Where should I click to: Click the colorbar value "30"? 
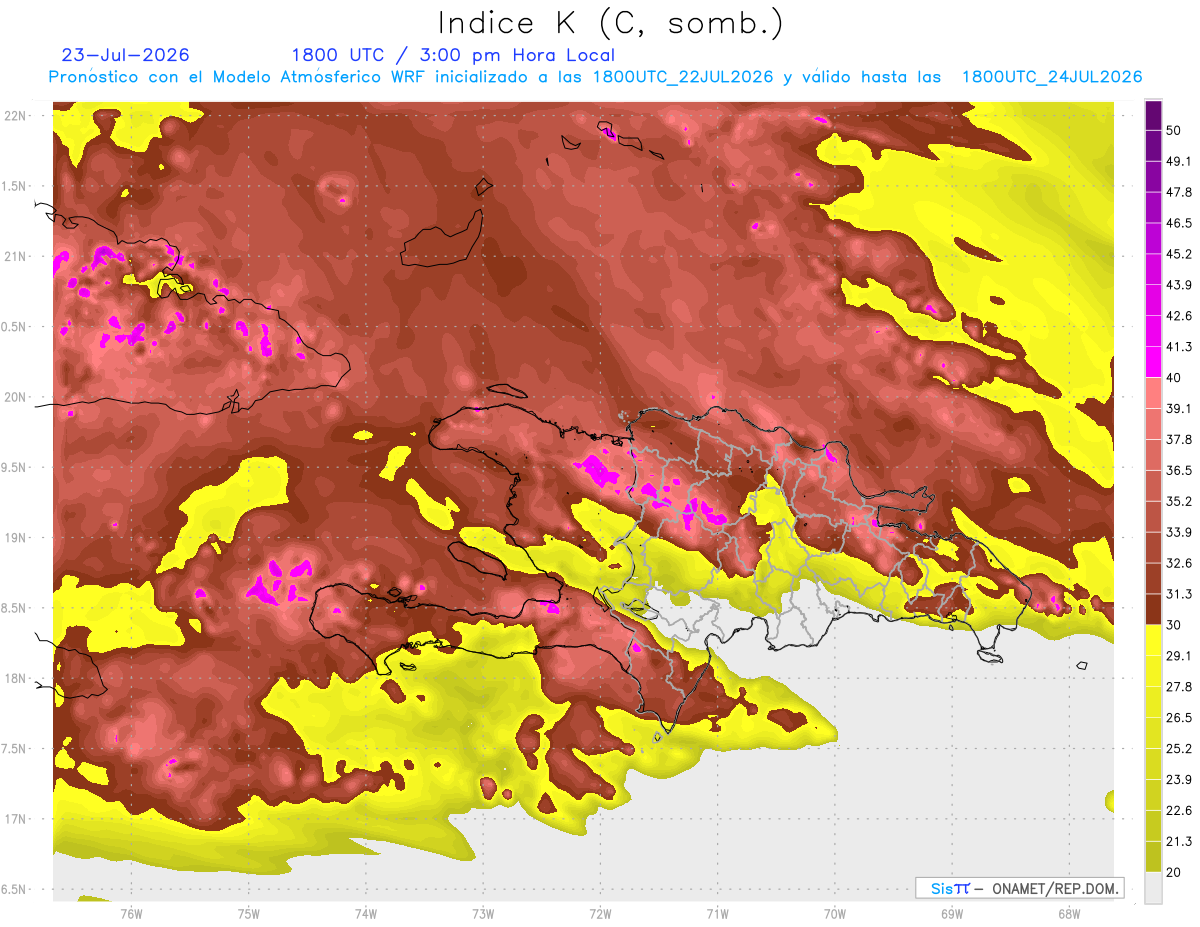pos(1175,625)
